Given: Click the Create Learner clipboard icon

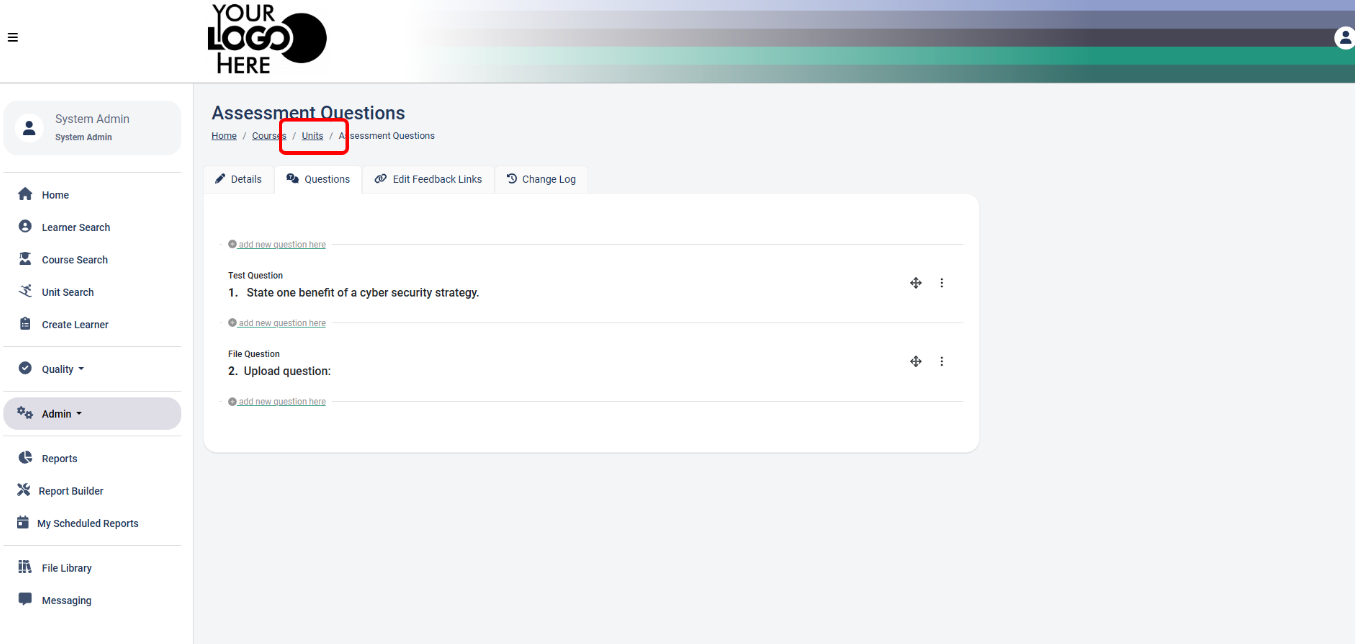Looking at the screenshot, I should click(26, 324).
